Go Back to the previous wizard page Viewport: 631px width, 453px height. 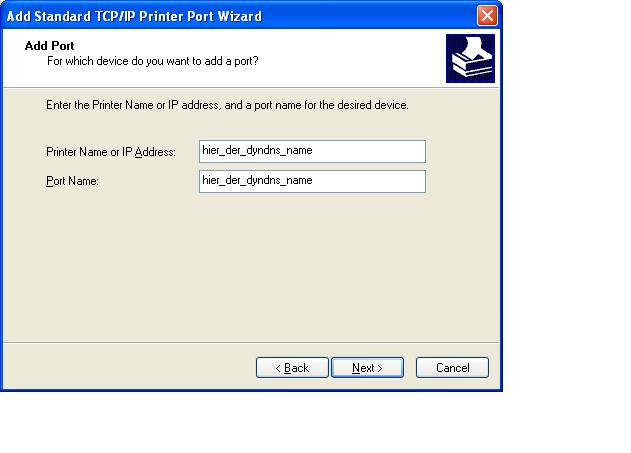click(291, 368)
